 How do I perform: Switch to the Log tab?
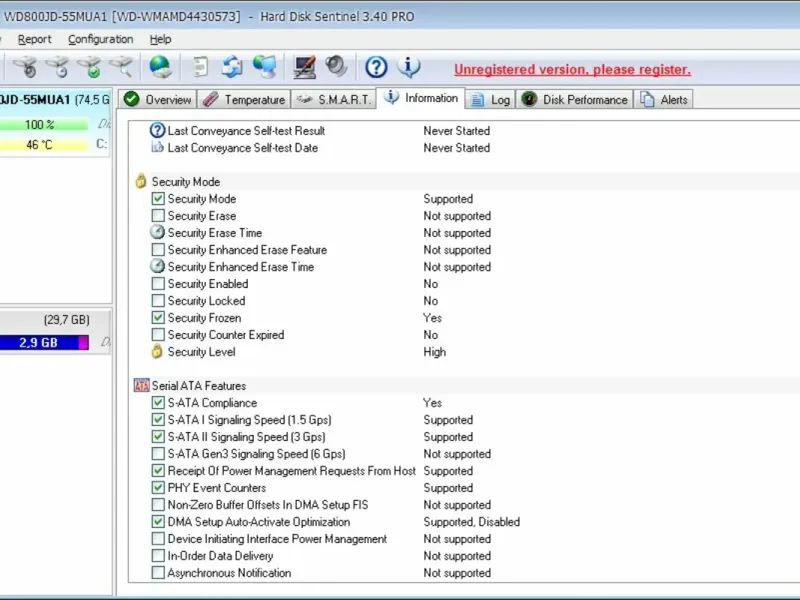(490, 99)
